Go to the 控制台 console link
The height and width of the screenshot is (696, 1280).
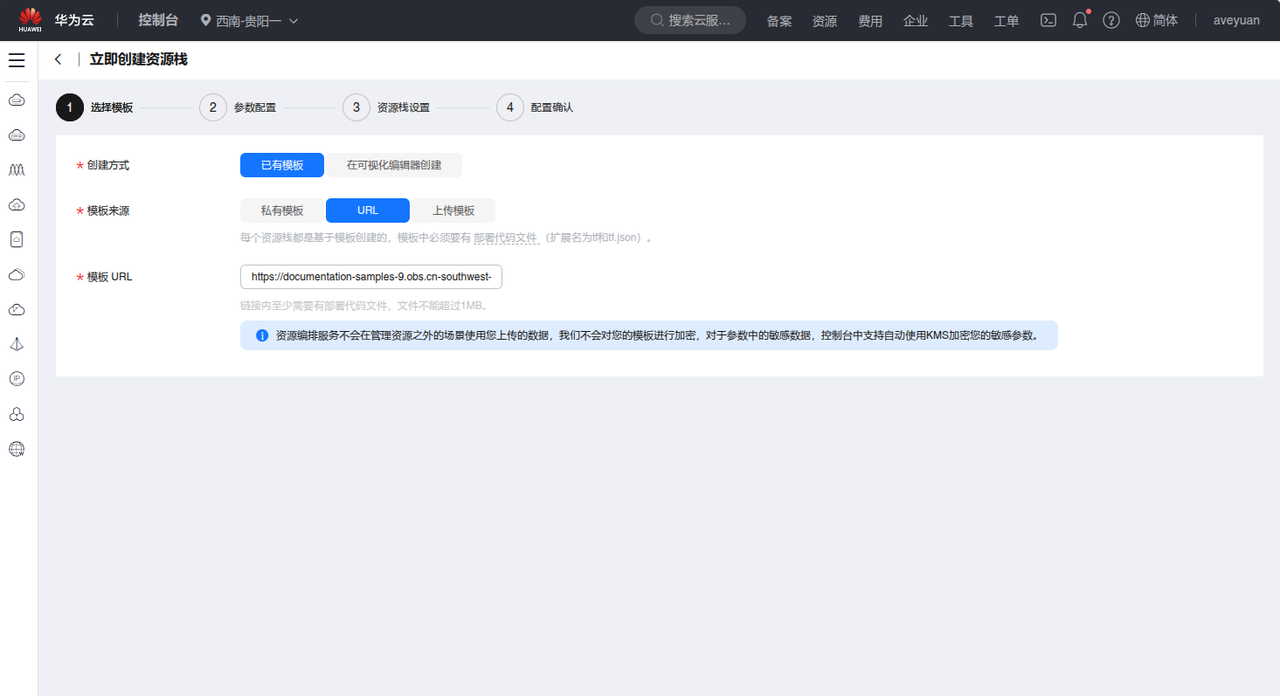158,20
